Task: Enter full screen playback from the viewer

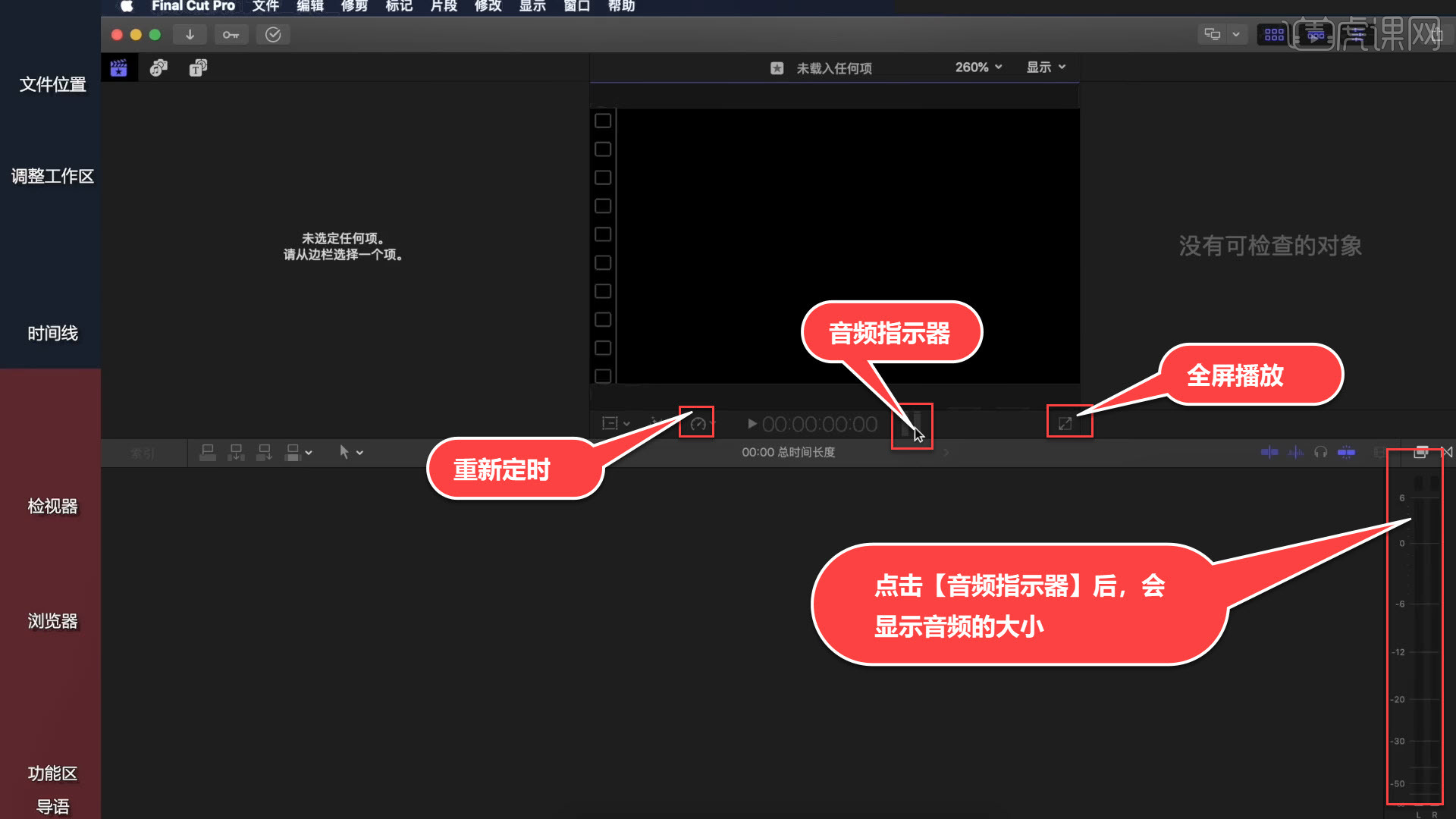Action: [1067, 423]
